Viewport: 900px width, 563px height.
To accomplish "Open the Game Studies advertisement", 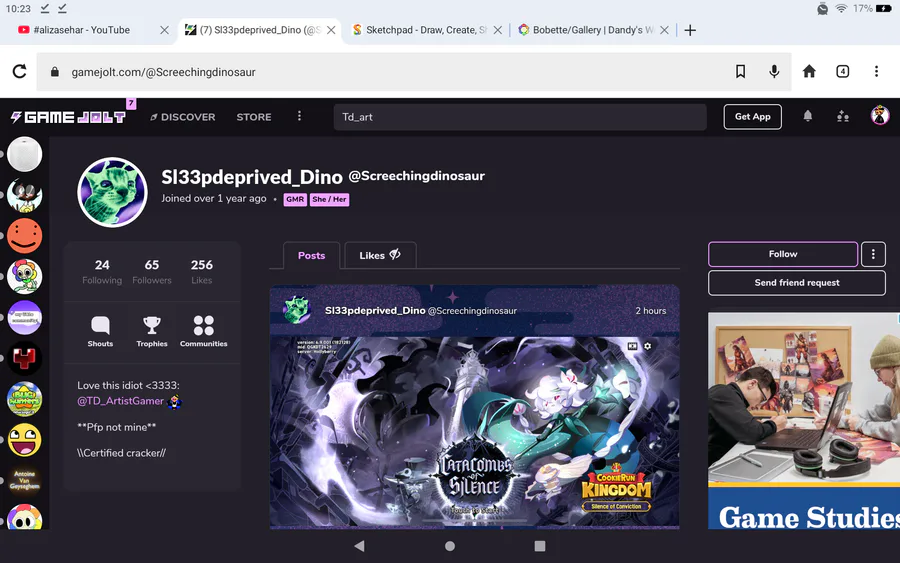I will (x=804, y=421).
